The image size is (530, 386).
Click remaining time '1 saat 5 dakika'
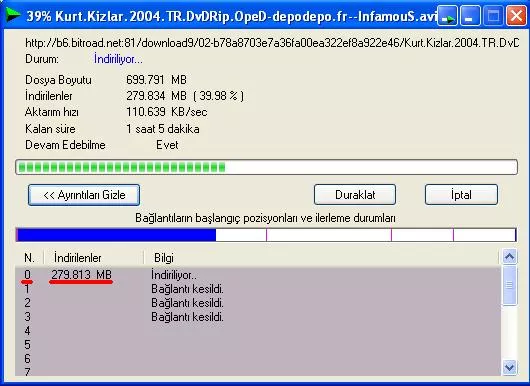[x=163, y=129]
